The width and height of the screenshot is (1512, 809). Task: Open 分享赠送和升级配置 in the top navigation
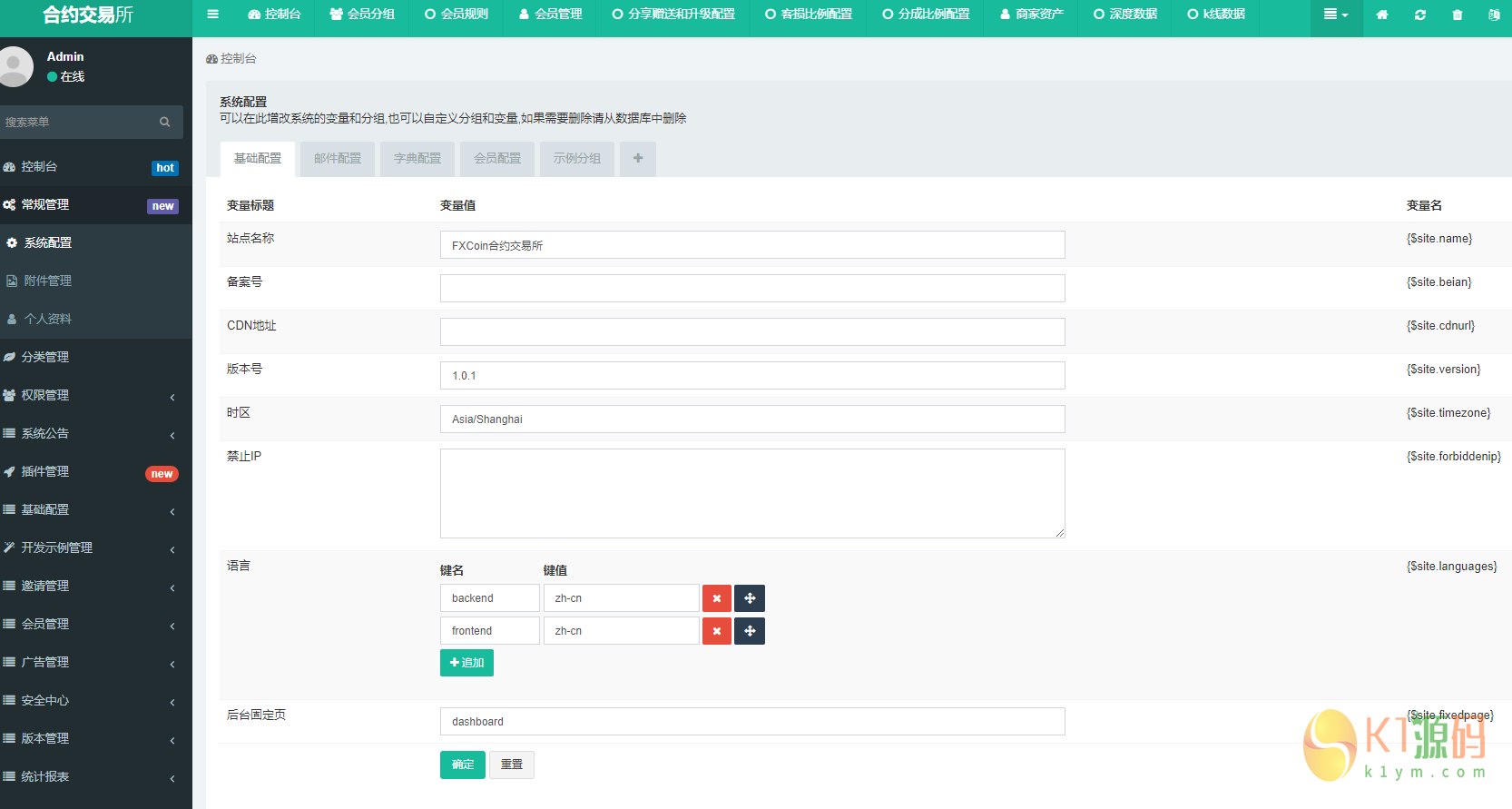coord(673,15)
